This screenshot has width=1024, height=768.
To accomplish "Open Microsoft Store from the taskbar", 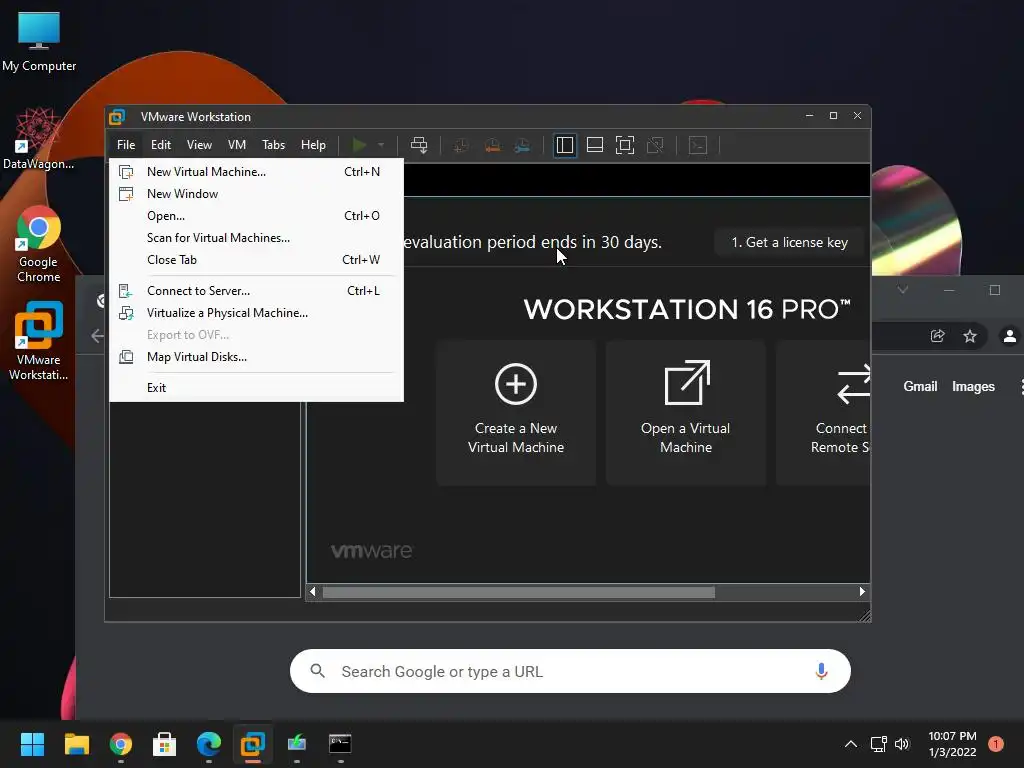I will pyautogui.click(x=164, y=744).
